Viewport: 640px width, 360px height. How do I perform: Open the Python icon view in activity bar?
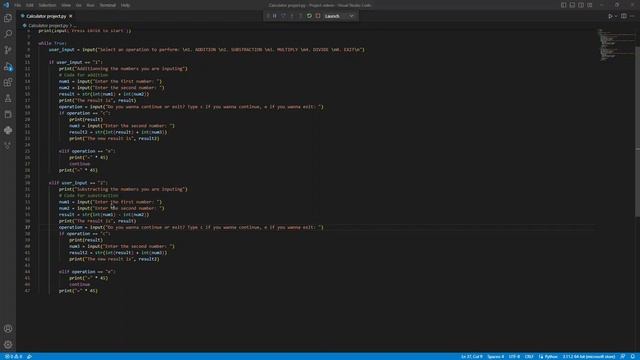click(8, 130)
